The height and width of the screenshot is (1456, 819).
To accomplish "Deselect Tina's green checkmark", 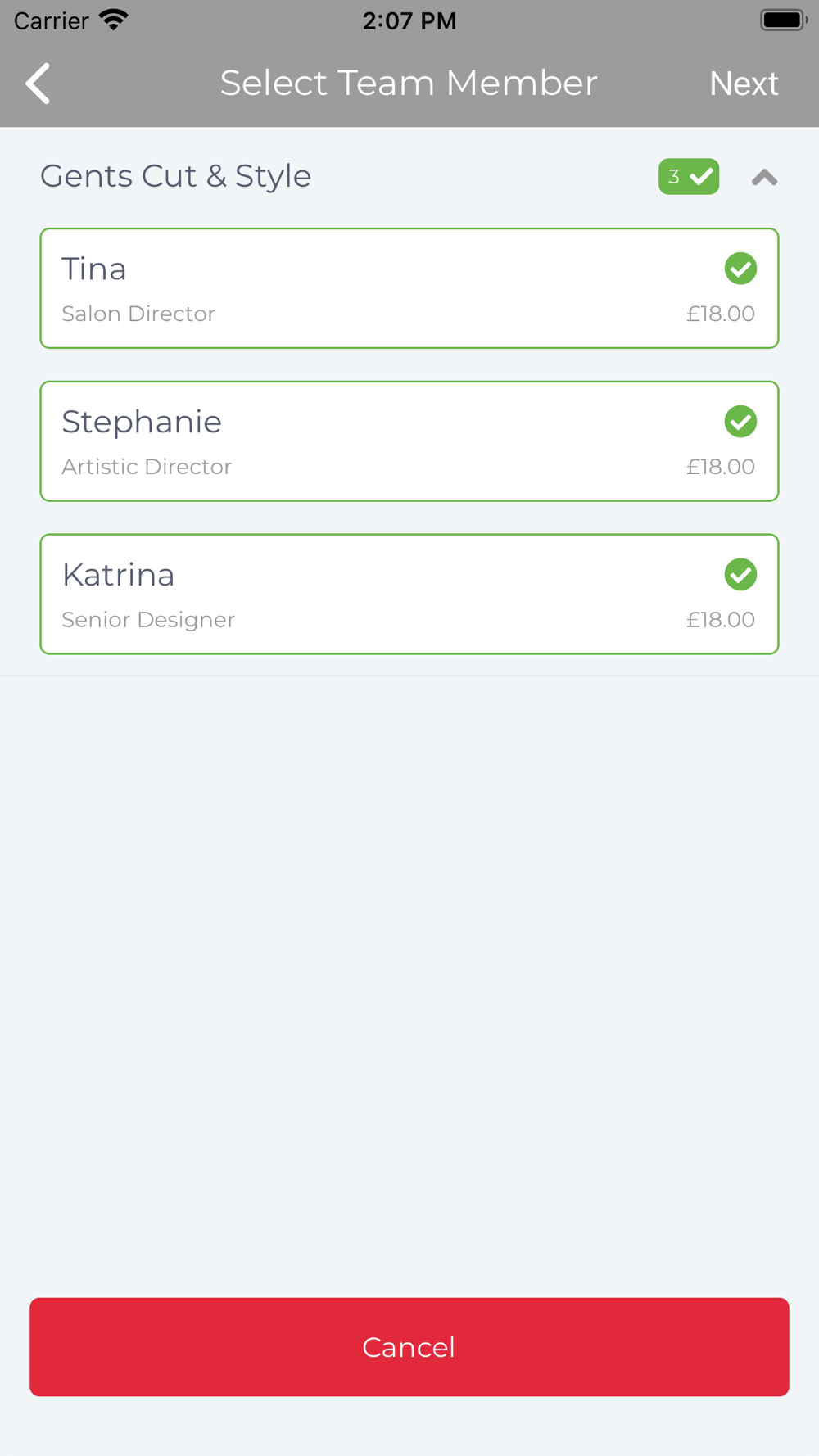I will coord(740,269).
